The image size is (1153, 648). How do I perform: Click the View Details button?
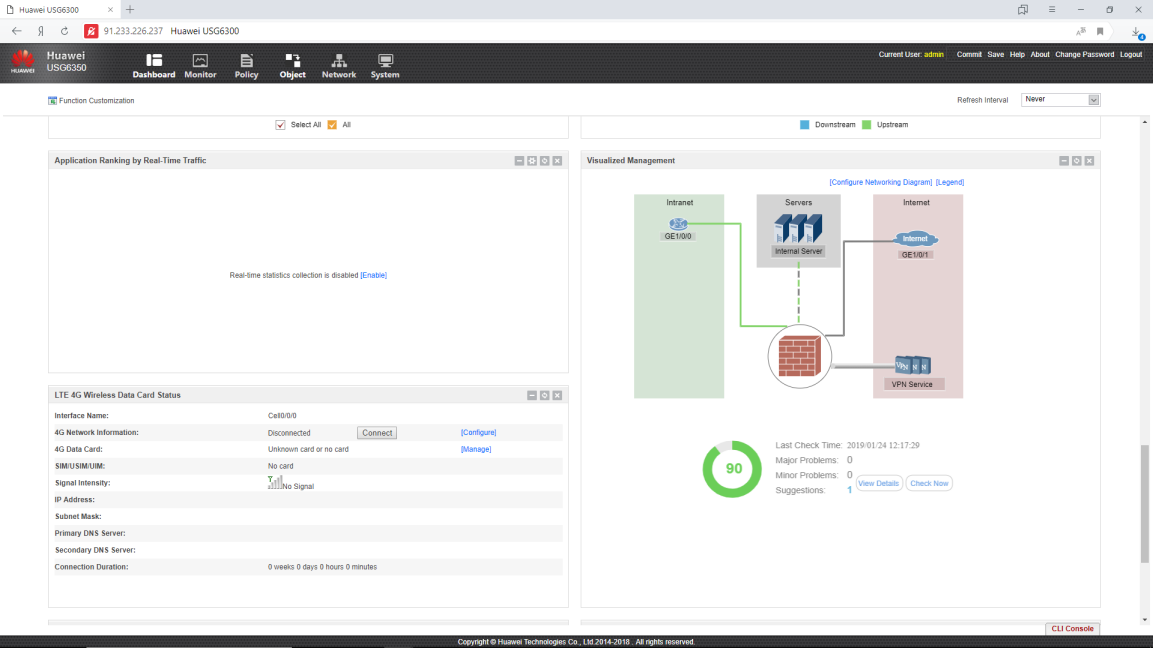(x=879, y=483)
